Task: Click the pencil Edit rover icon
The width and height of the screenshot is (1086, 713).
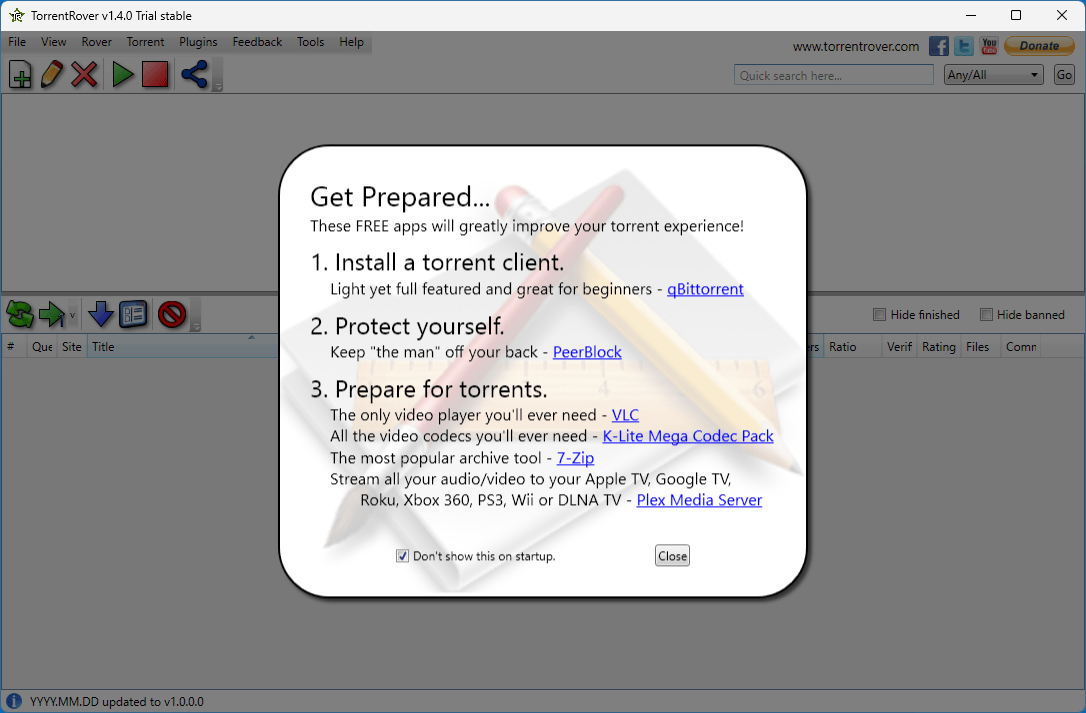Action: pos(52,74)
